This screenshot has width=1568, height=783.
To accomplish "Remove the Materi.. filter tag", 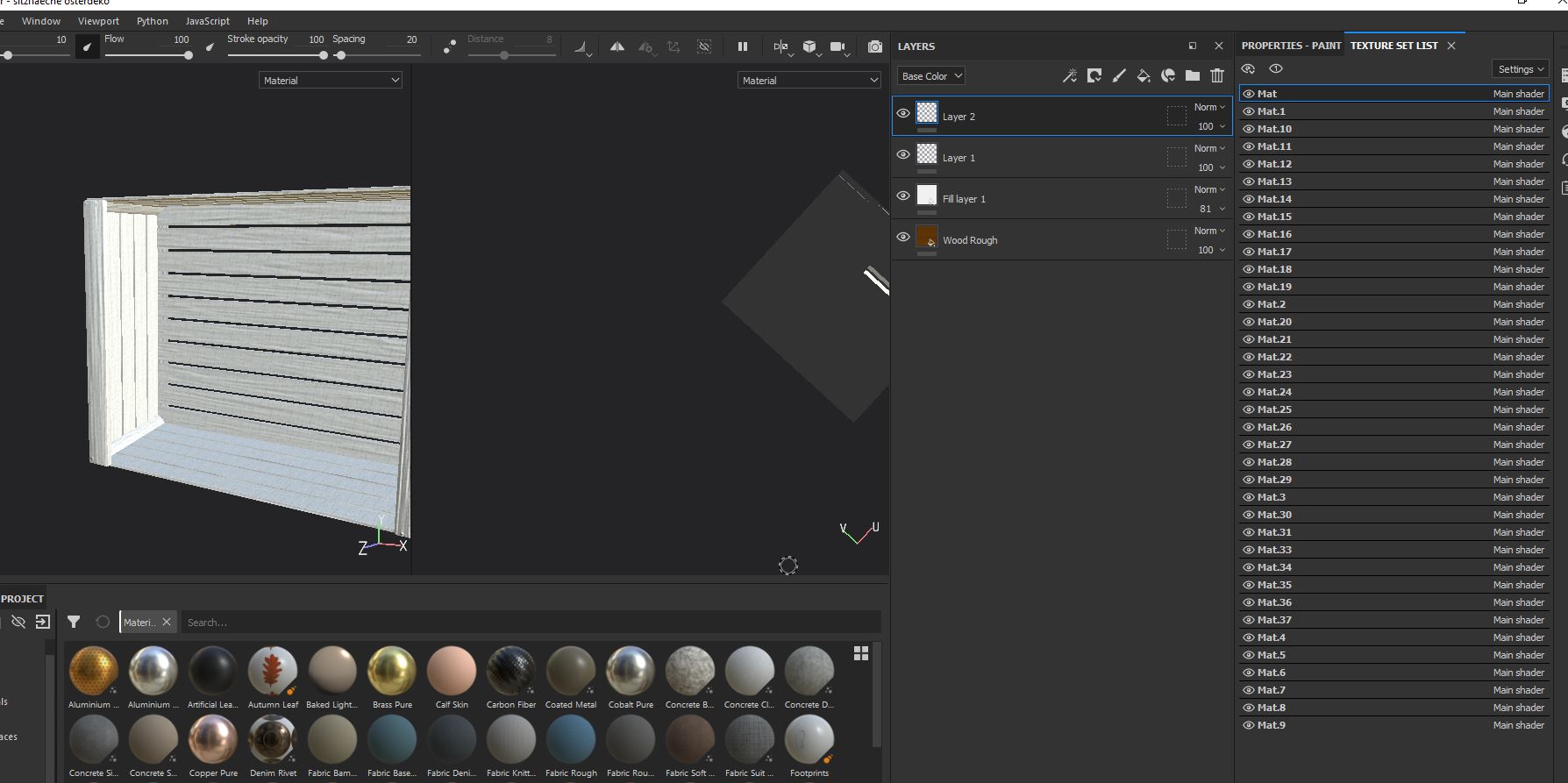I will [167, 622].
